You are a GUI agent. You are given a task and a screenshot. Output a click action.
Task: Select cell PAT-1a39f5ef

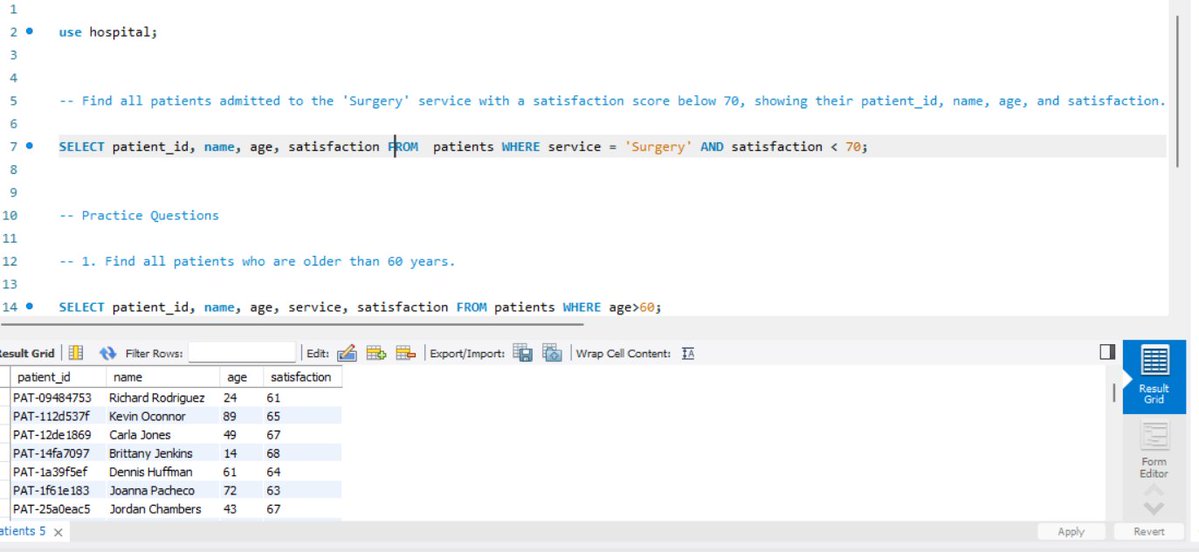click(58, 472)
